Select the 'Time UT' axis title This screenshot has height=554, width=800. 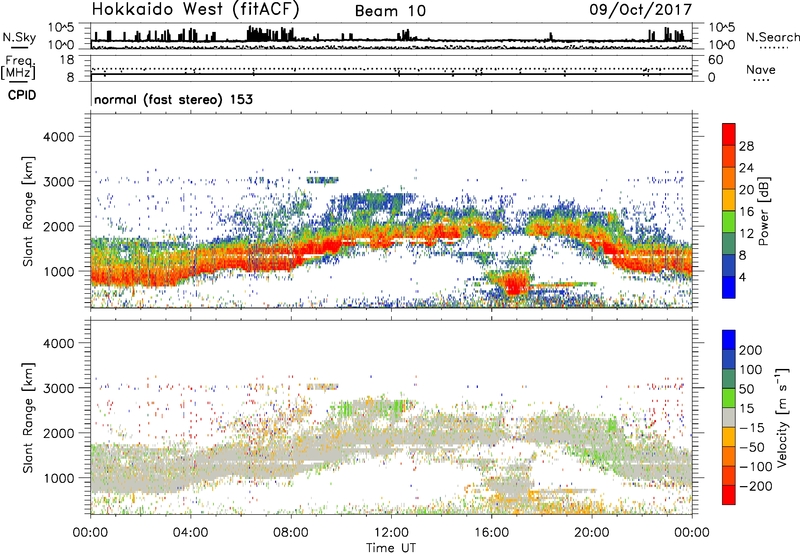pos(391,548)
